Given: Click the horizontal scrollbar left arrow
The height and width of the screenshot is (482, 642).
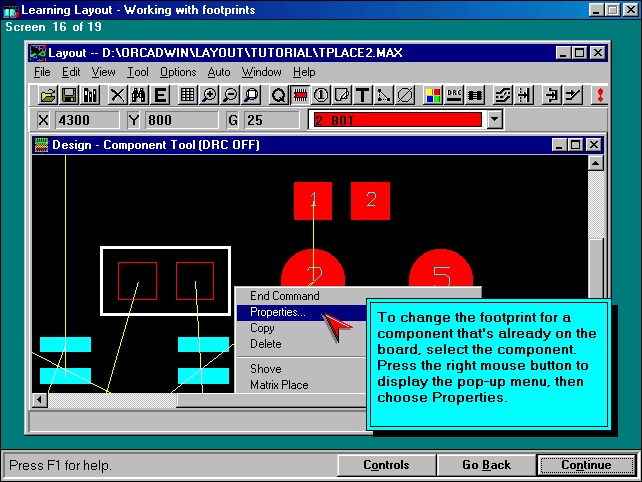Looking at the screenshot, I should click(x=40, y=400).
